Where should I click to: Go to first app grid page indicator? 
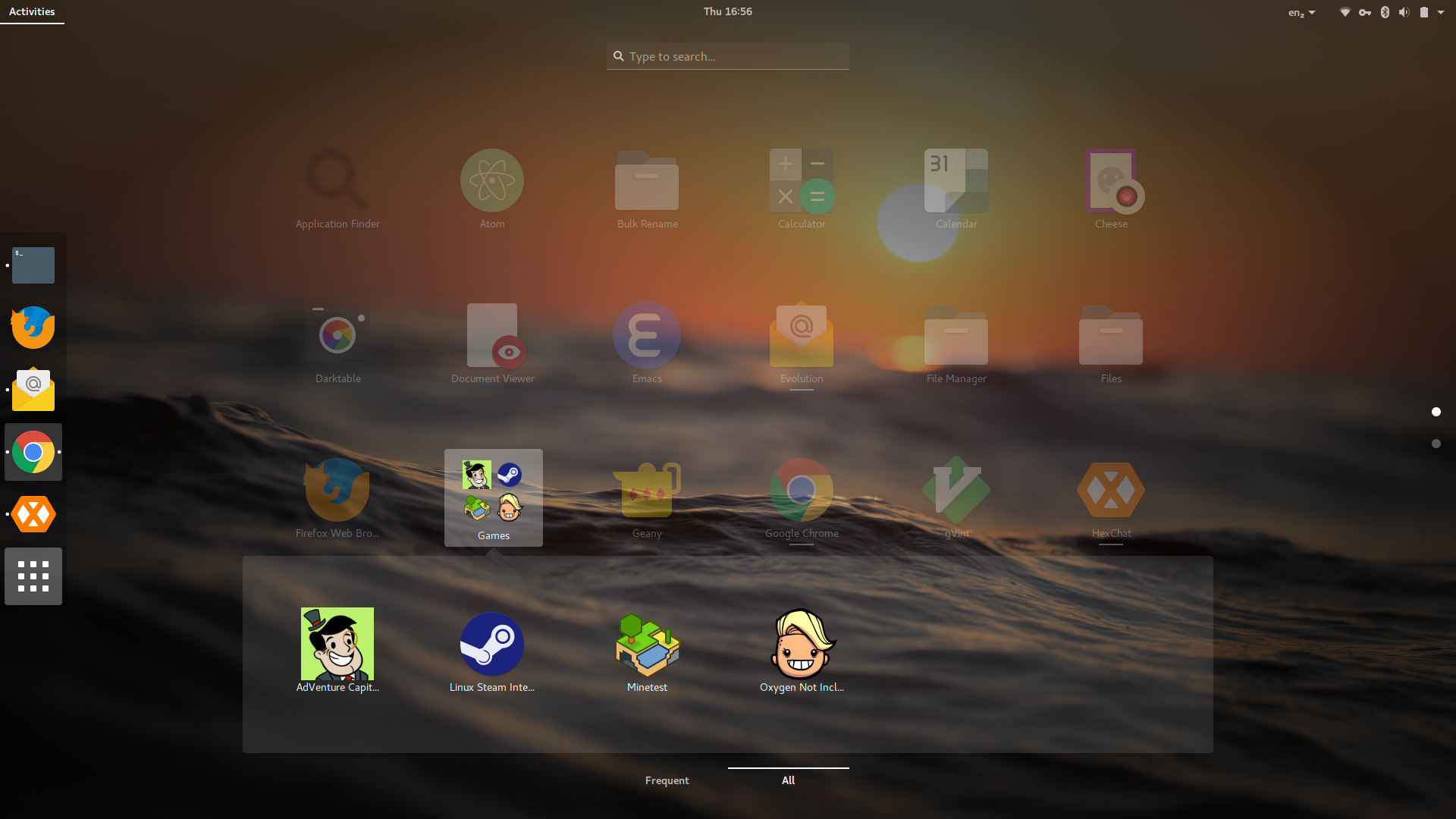[1436, 412]
